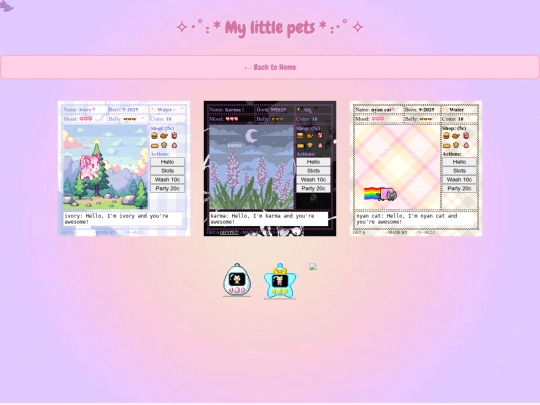Play Slots with ivory
This screenshot has width=540, height=405.
point(167,171)
